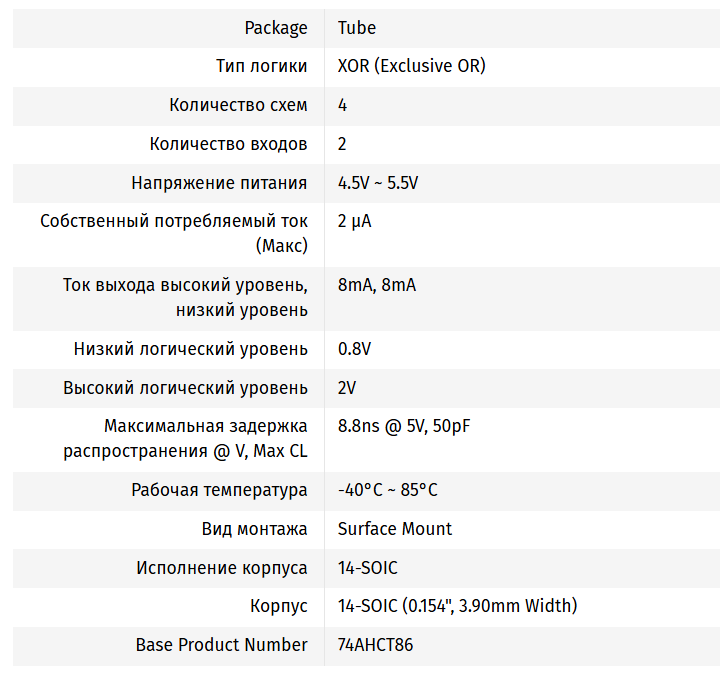Click the 'Напряжение питания' label
The width and height of the screenshot is (720, 674).
click(x=220, y=183)
